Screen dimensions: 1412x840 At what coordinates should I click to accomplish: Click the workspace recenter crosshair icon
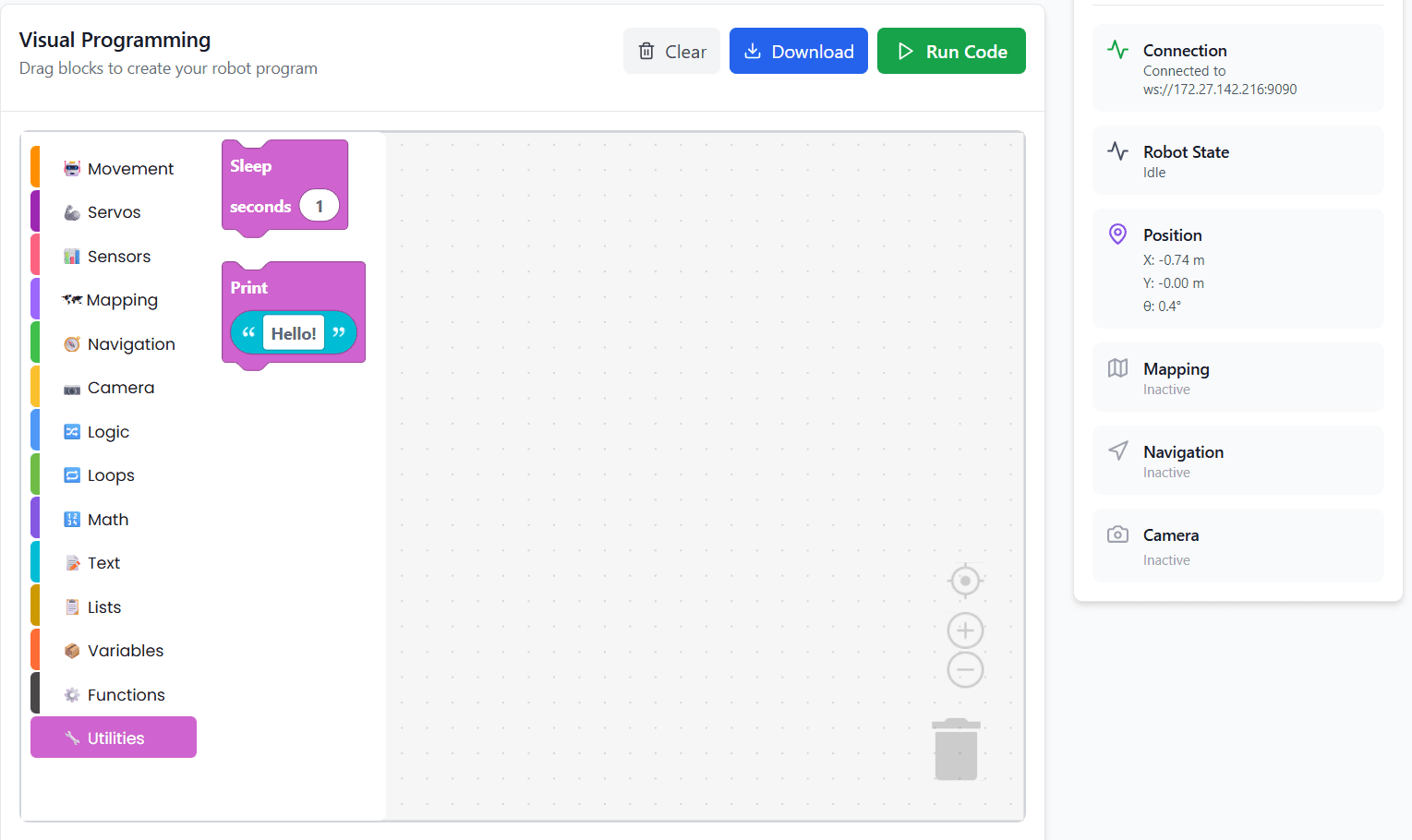(965, 581)
